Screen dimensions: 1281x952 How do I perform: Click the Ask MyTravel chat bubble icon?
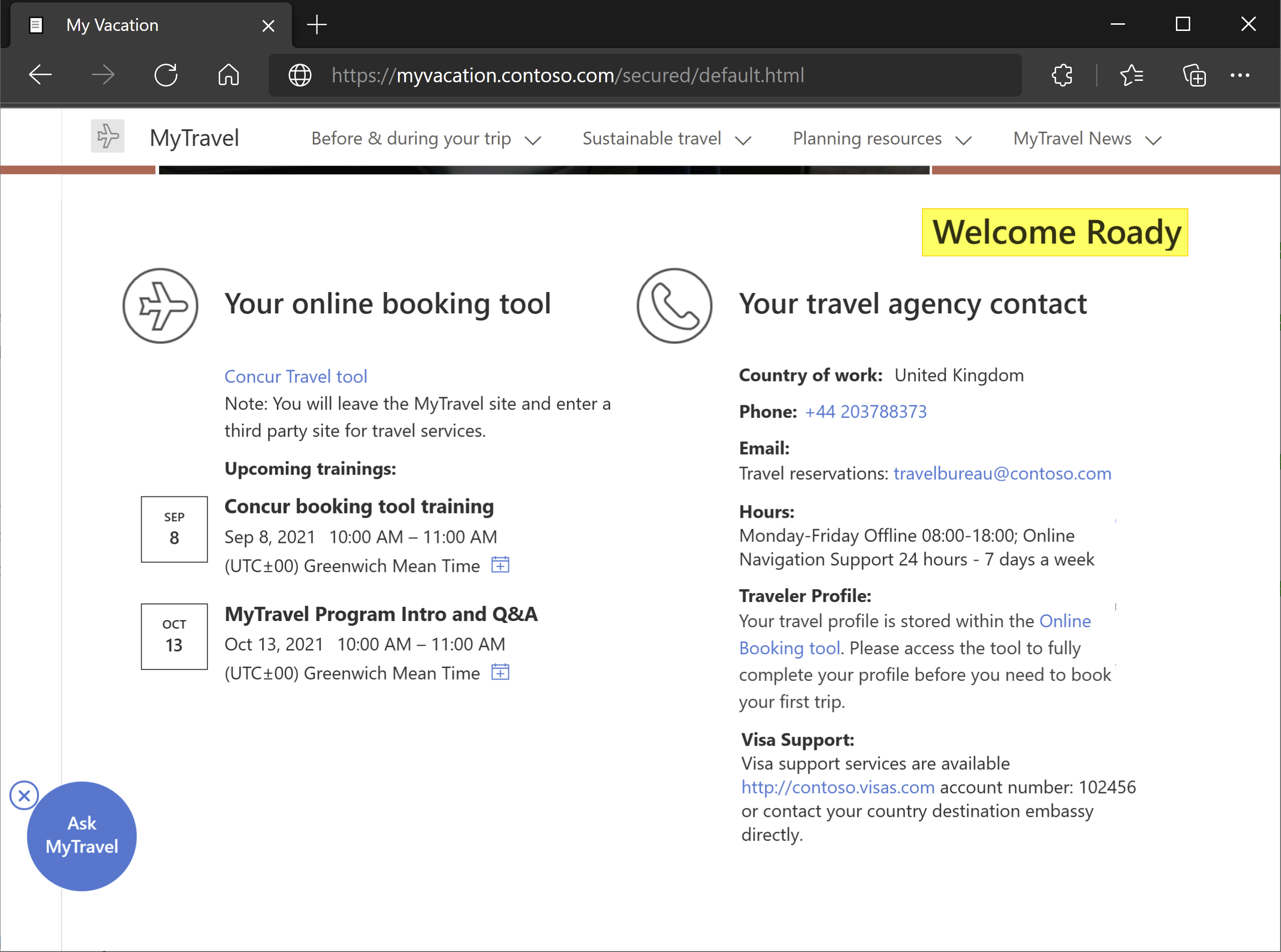(x=82, y=836)
